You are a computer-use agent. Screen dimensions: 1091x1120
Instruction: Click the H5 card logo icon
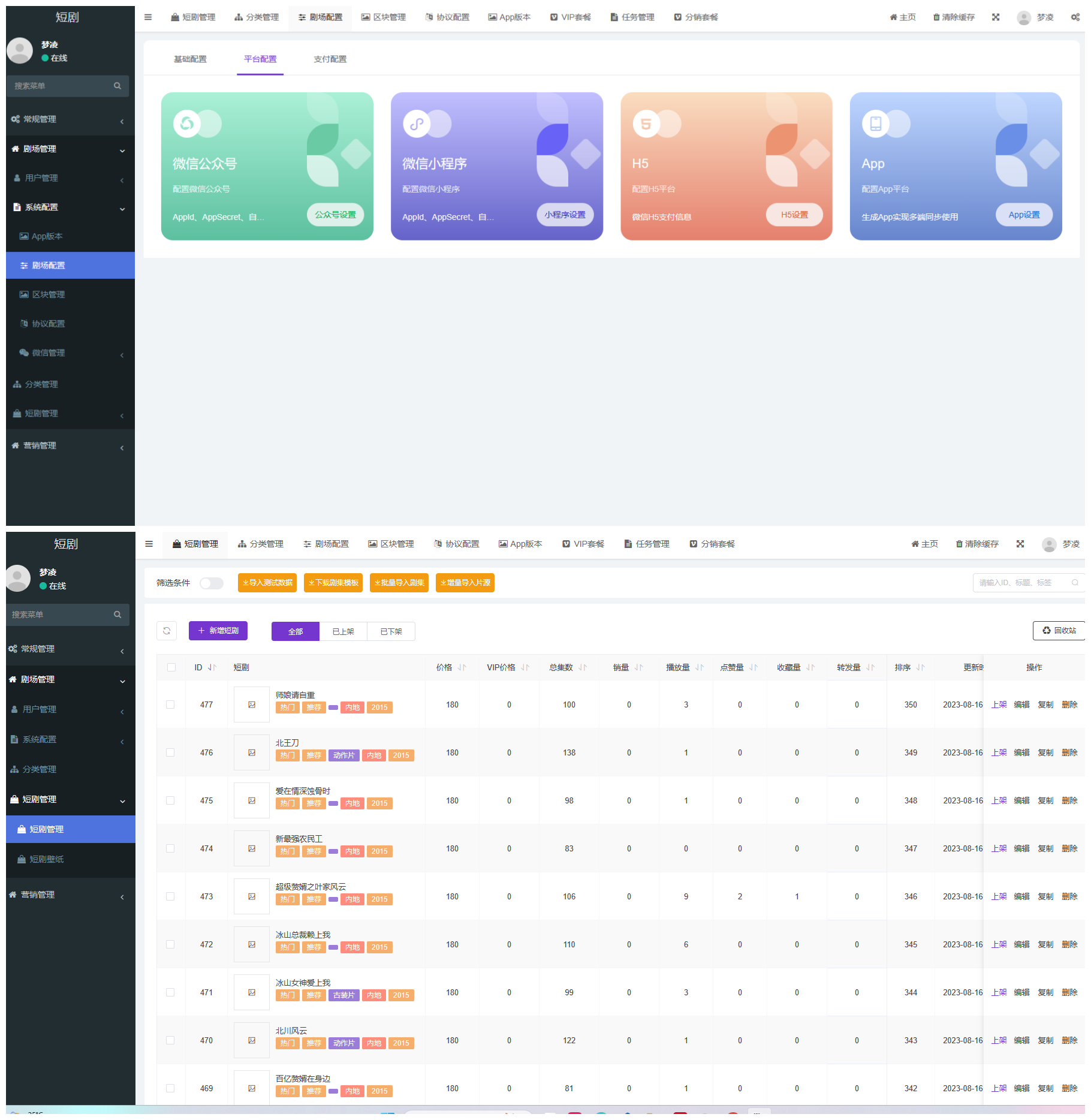coord(646,124)
